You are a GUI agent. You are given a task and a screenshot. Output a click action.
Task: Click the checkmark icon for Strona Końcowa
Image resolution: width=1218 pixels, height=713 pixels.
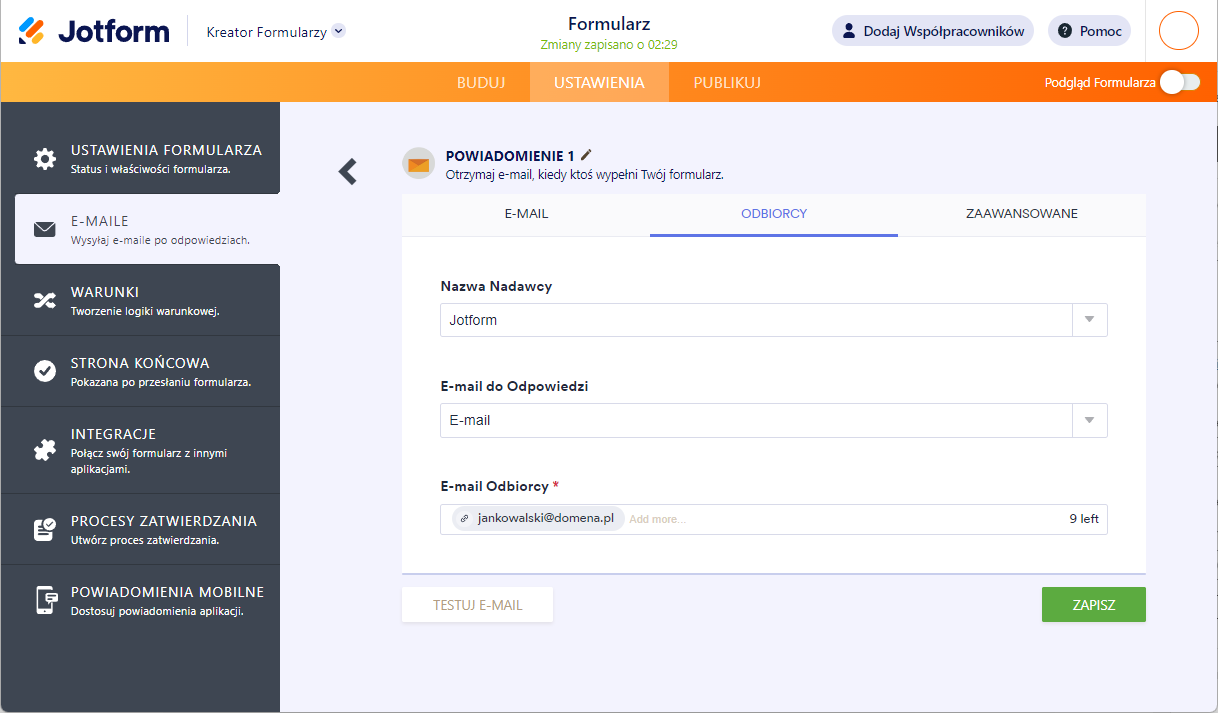(45, 371)
